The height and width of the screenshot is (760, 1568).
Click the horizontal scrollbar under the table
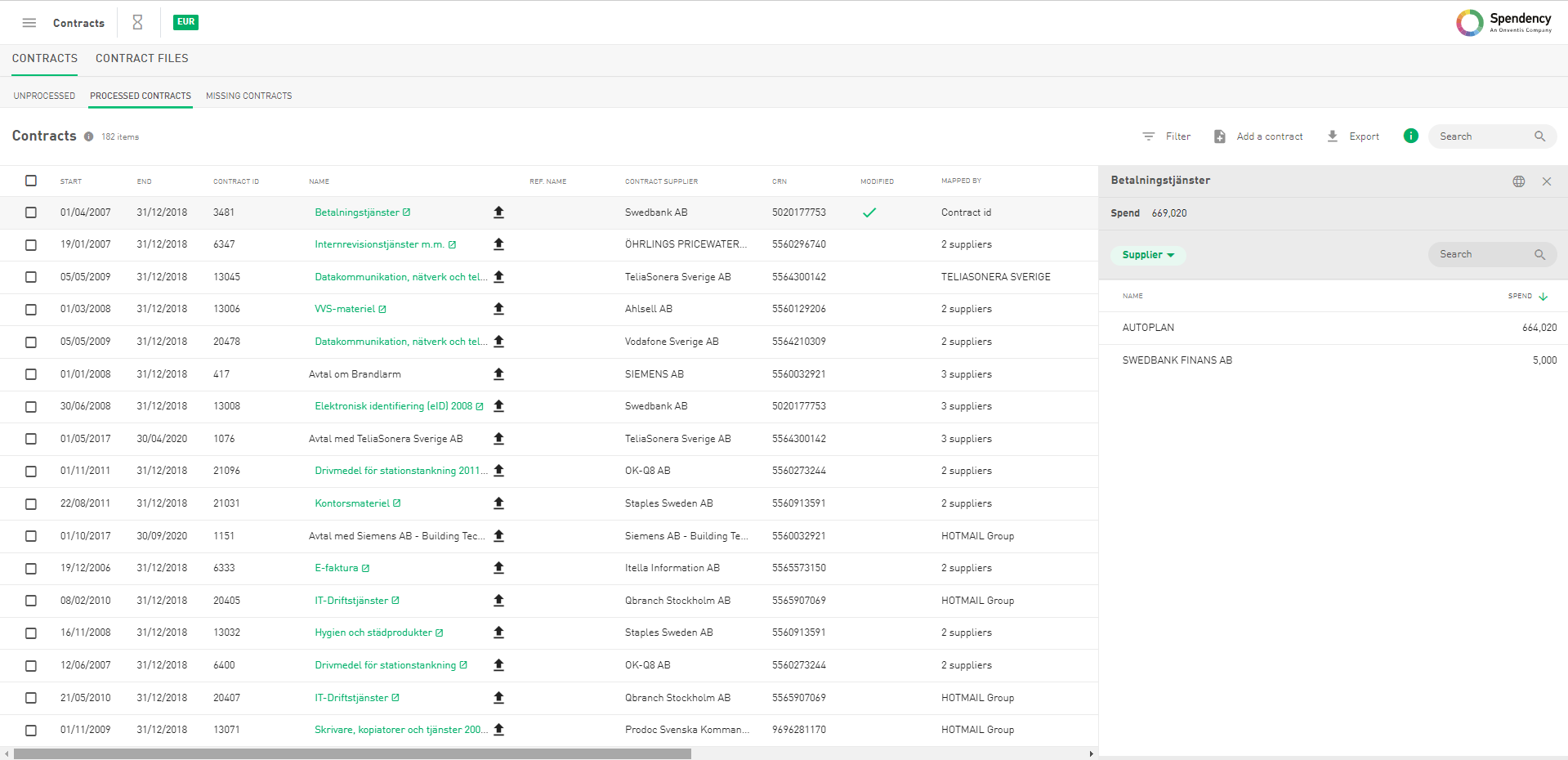click(x=352, y=753)
